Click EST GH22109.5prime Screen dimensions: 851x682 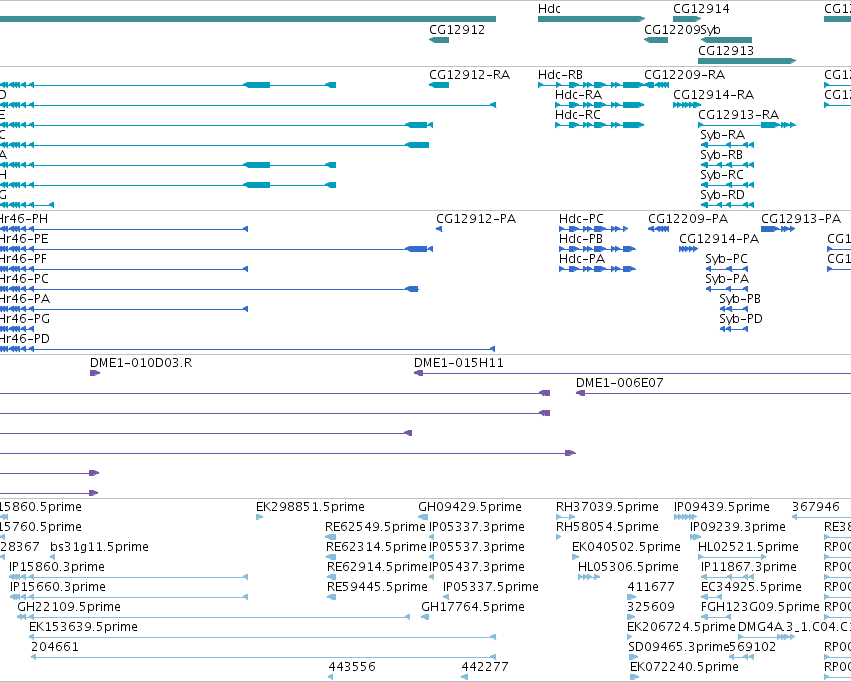click(x=69, y=608)
